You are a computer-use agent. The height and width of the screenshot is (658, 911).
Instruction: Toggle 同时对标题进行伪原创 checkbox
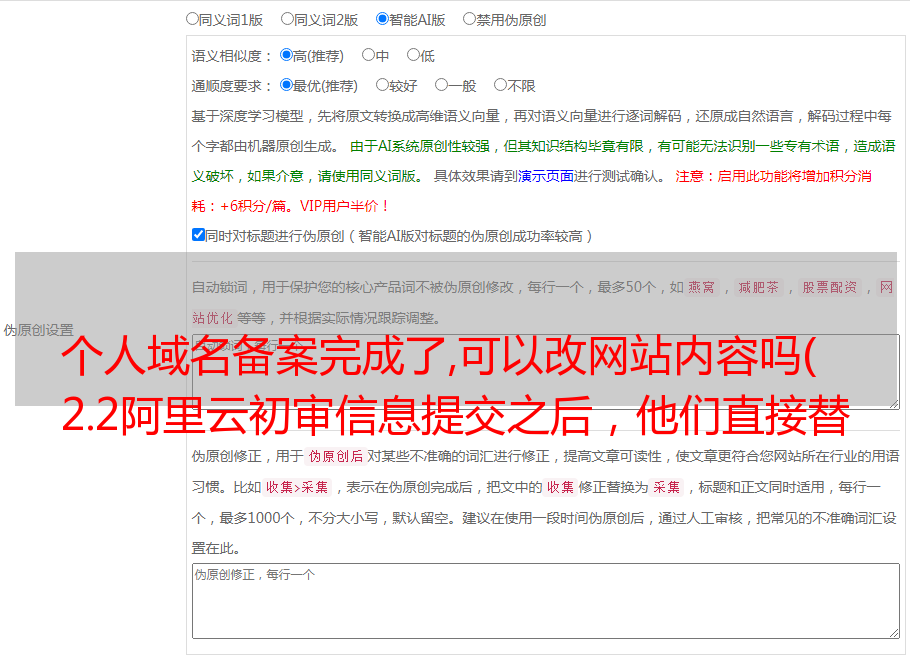pyautogui.click(x=198, y=235)
